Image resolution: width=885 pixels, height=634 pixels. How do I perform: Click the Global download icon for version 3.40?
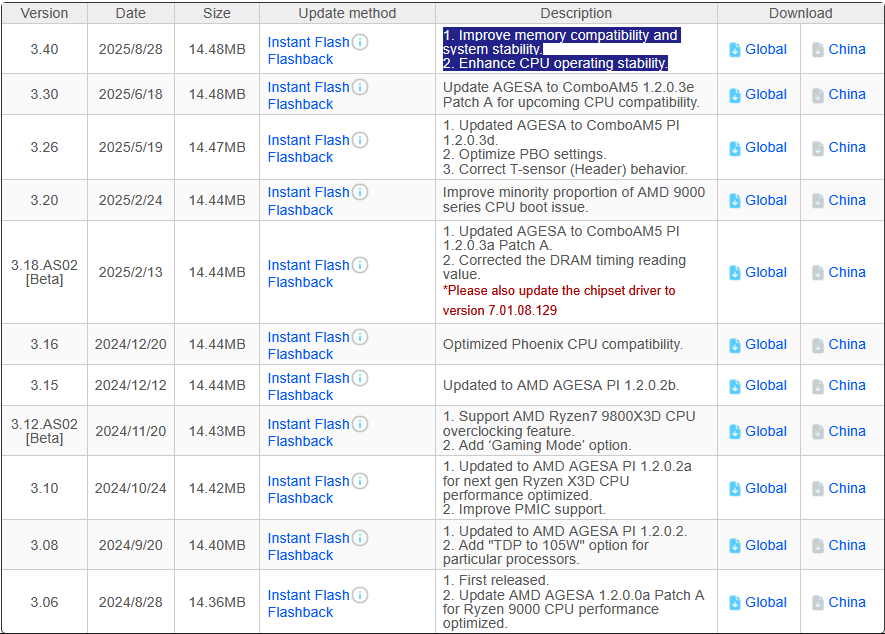(x=735, y=50)
